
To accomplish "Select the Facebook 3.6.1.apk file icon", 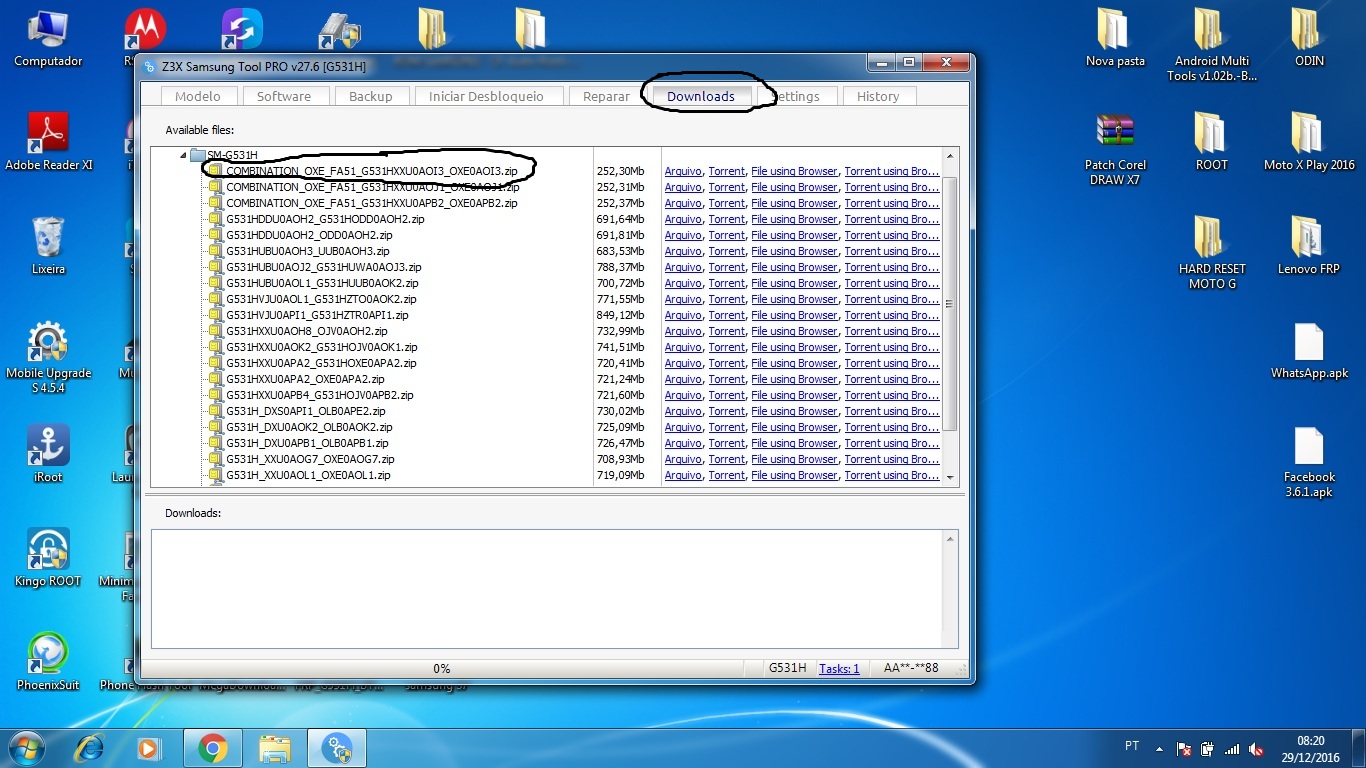I will point(1309,462).
